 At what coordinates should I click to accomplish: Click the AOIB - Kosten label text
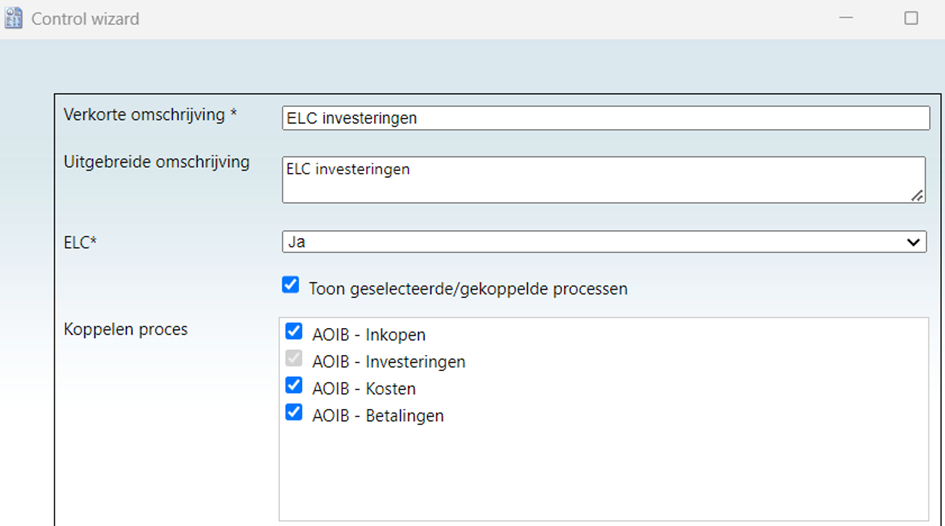[x=364, y=389]
